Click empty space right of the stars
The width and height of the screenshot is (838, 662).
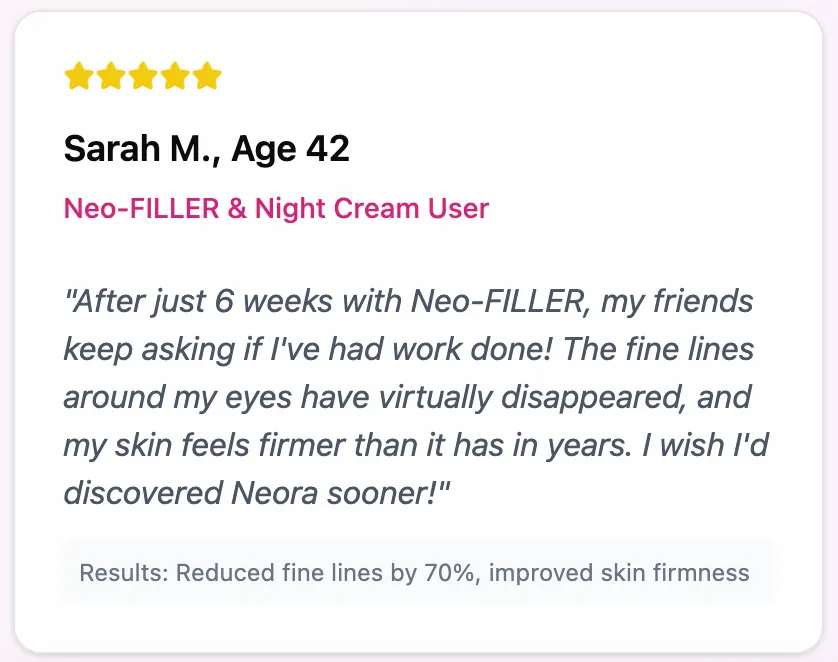point(500,76)
